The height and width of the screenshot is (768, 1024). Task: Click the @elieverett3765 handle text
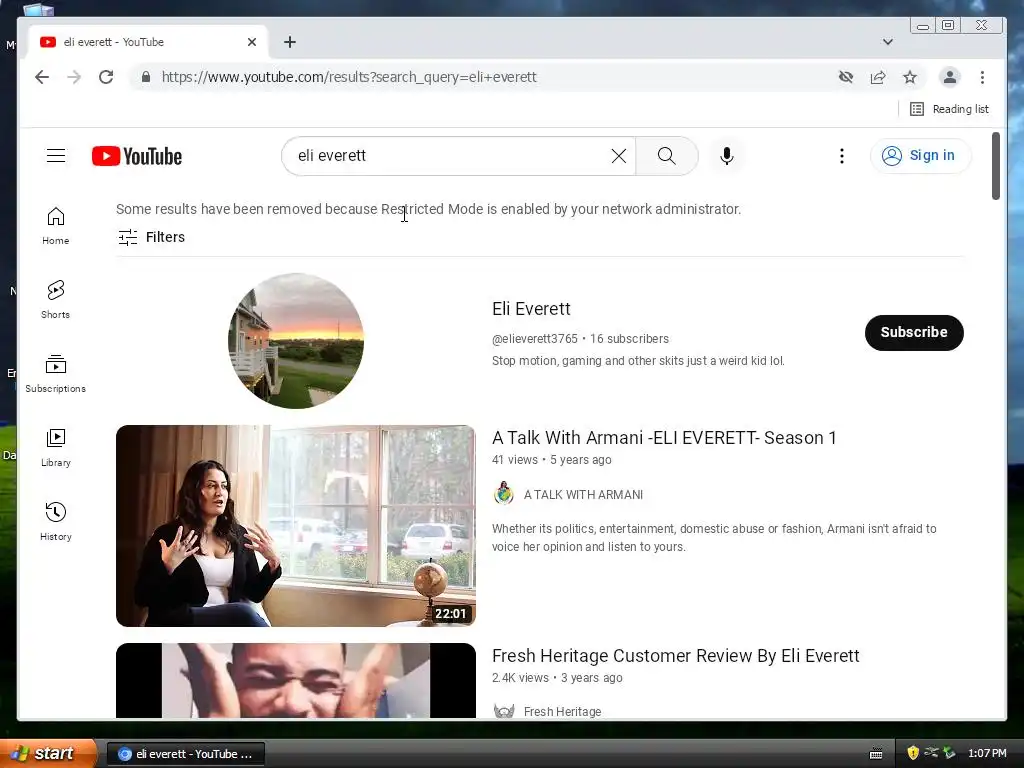tap(535, 339)
